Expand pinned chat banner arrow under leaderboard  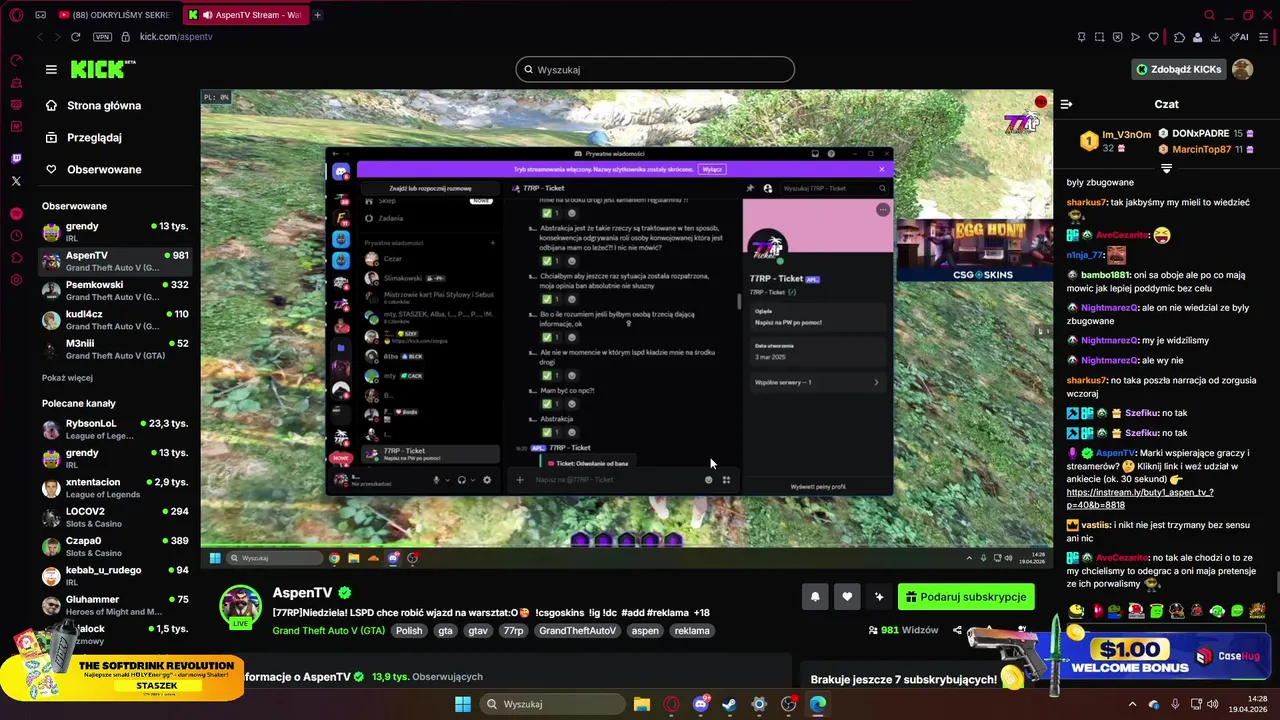pyautogui.click(x=1166, y=168)
